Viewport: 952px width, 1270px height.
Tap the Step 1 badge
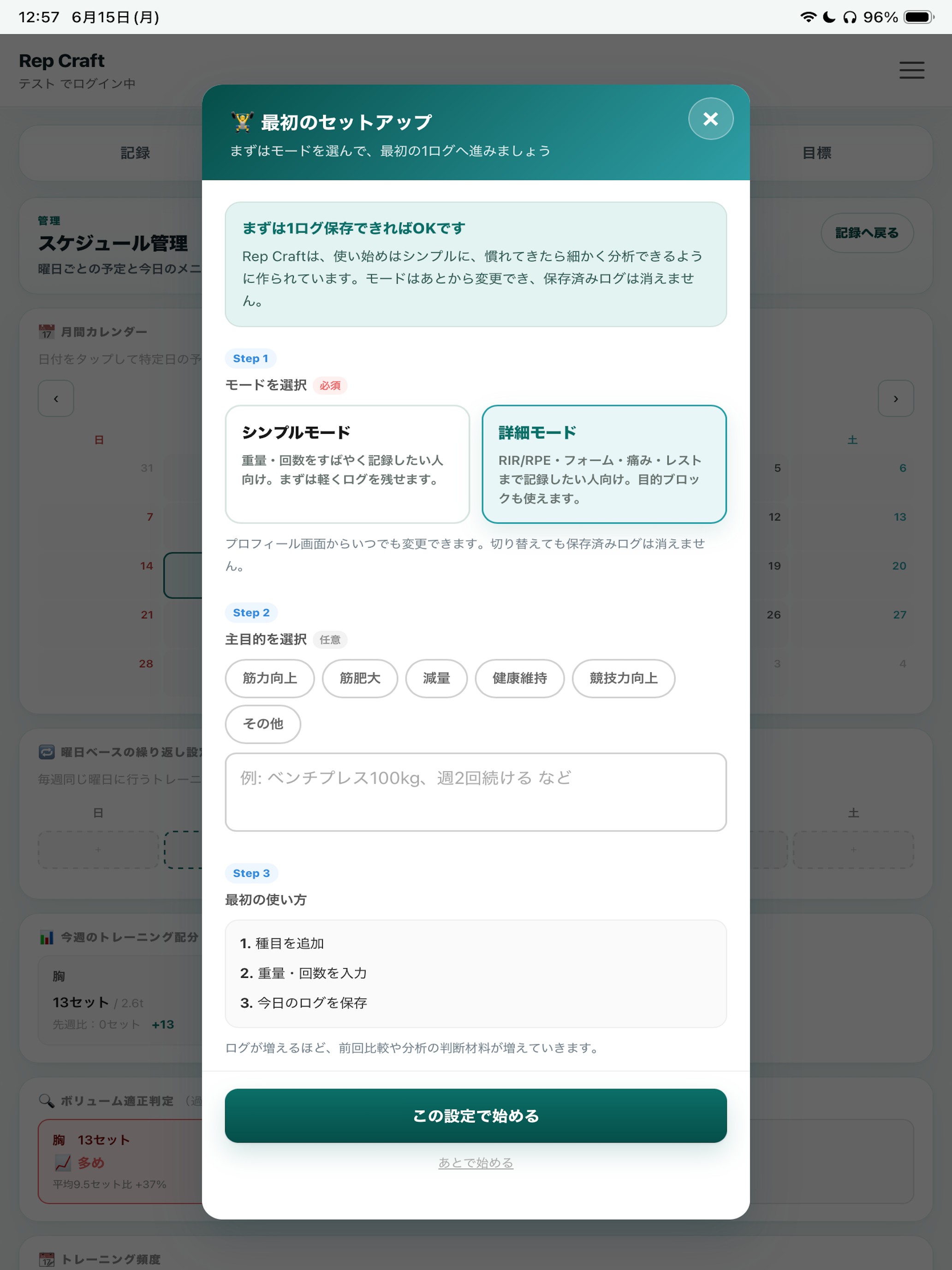coord(251,358)
